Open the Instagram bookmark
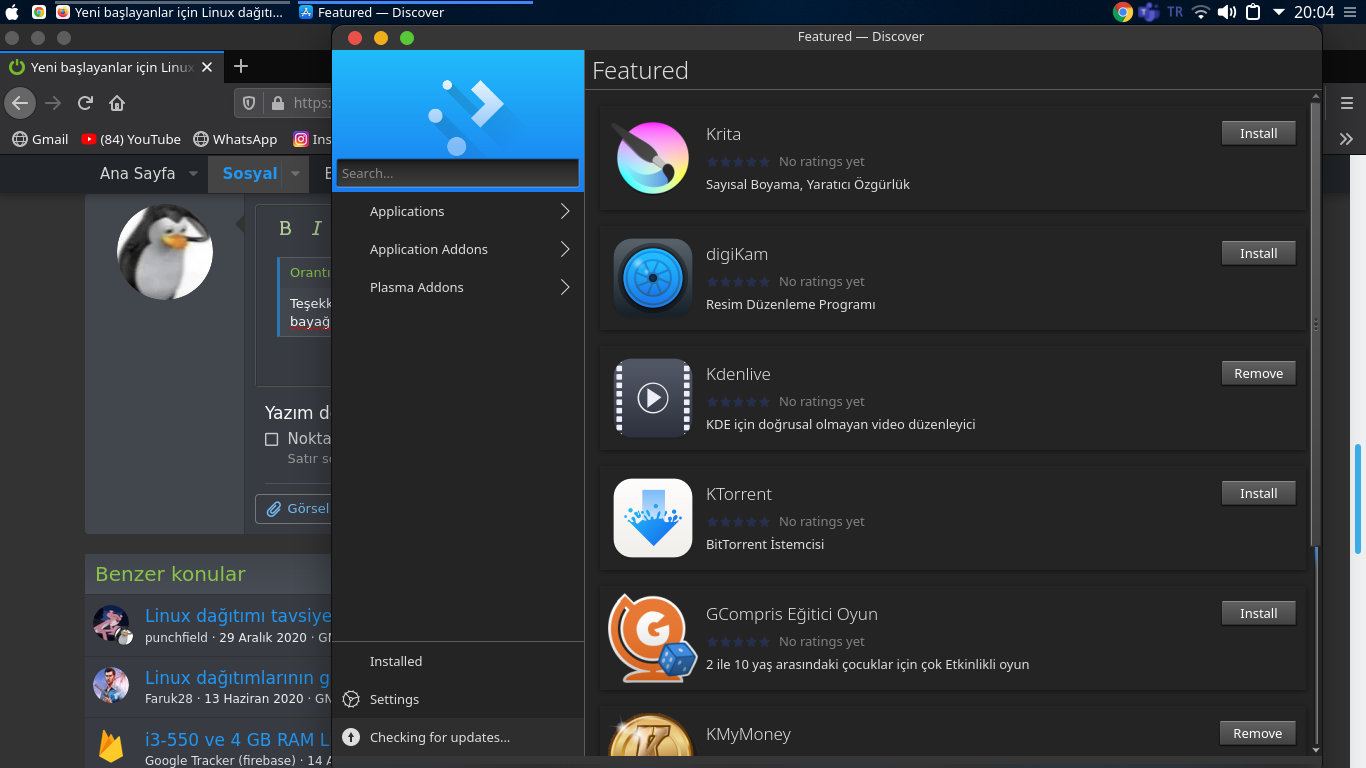1366x768 pixels. point(311,139)
